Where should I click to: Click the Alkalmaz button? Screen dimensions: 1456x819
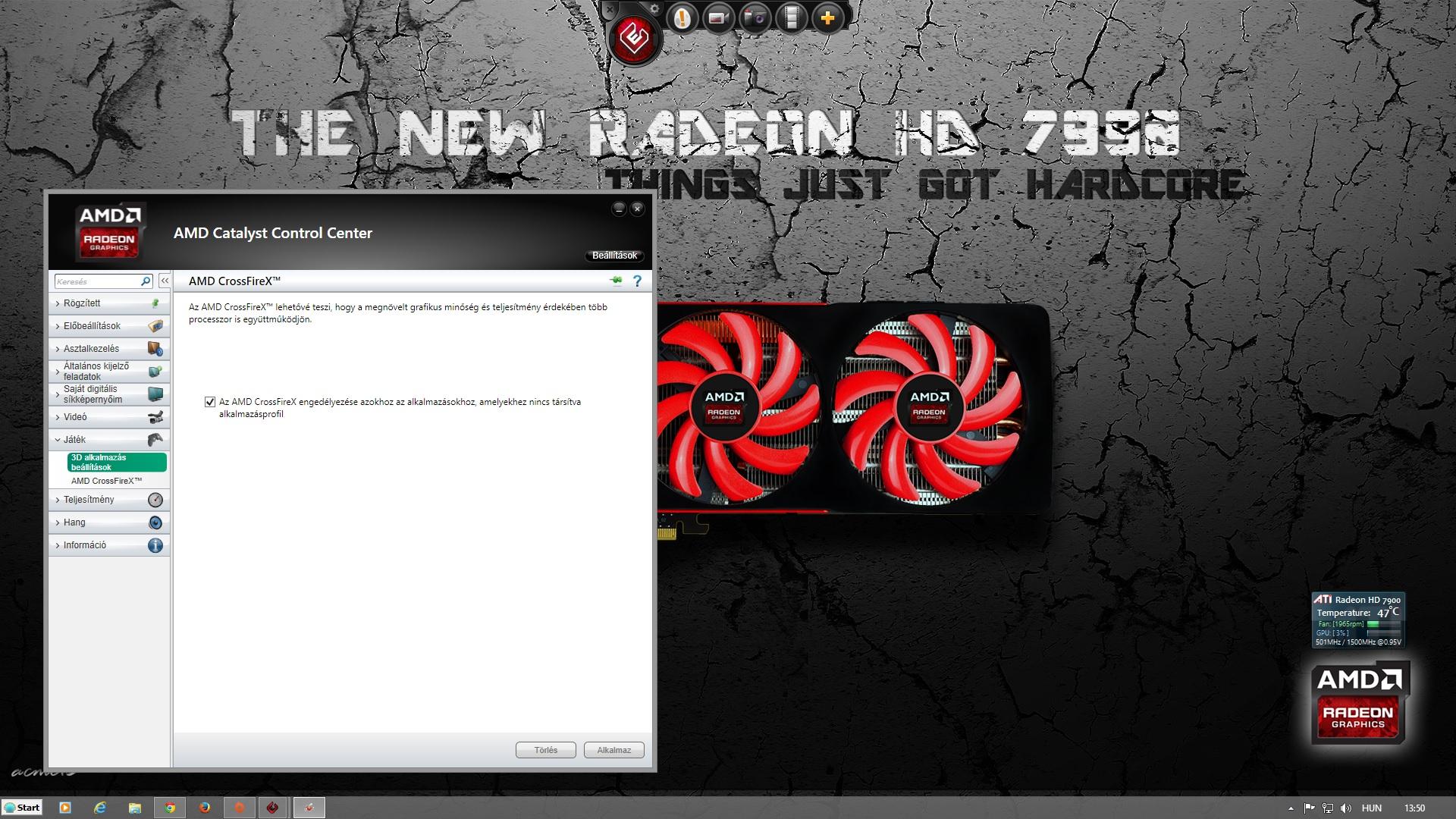(614, 750)
